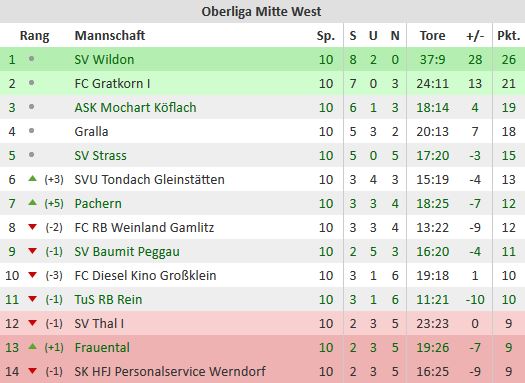Open the FC Gratkorn I team link
Screen dimensions: 525x383
[112, 83]
